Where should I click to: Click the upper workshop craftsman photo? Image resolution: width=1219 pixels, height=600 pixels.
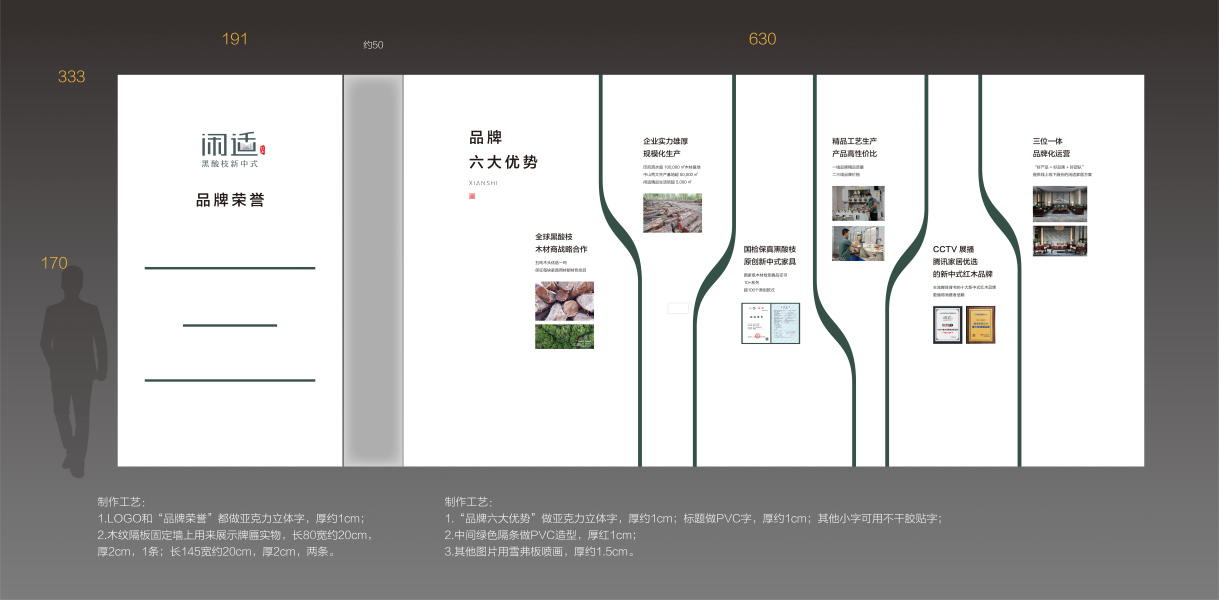click(858, 203)
